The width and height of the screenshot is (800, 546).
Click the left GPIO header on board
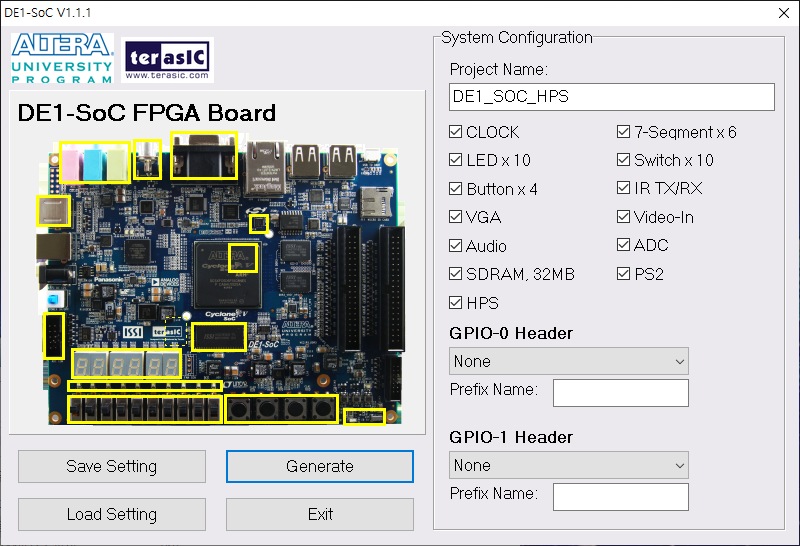tap(348, 288)
